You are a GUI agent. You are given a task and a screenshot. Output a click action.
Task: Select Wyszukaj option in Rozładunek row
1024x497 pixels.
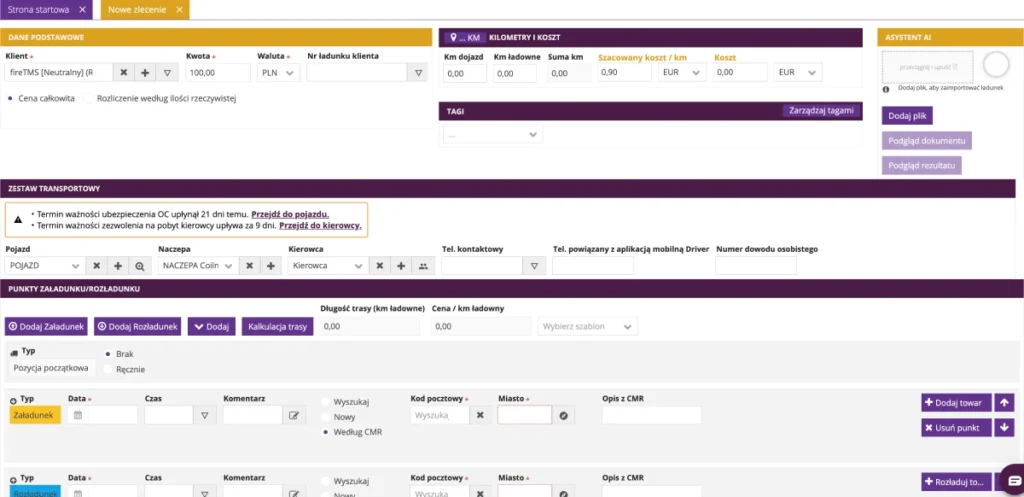(x=325, y=481)
